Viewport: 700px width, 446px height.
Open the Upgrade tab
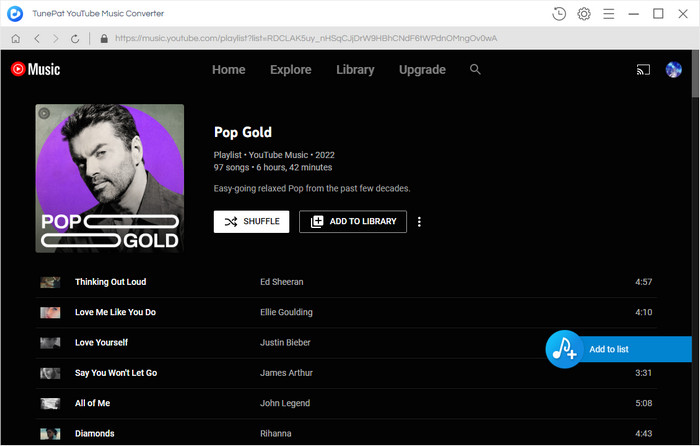pos(422,70)
